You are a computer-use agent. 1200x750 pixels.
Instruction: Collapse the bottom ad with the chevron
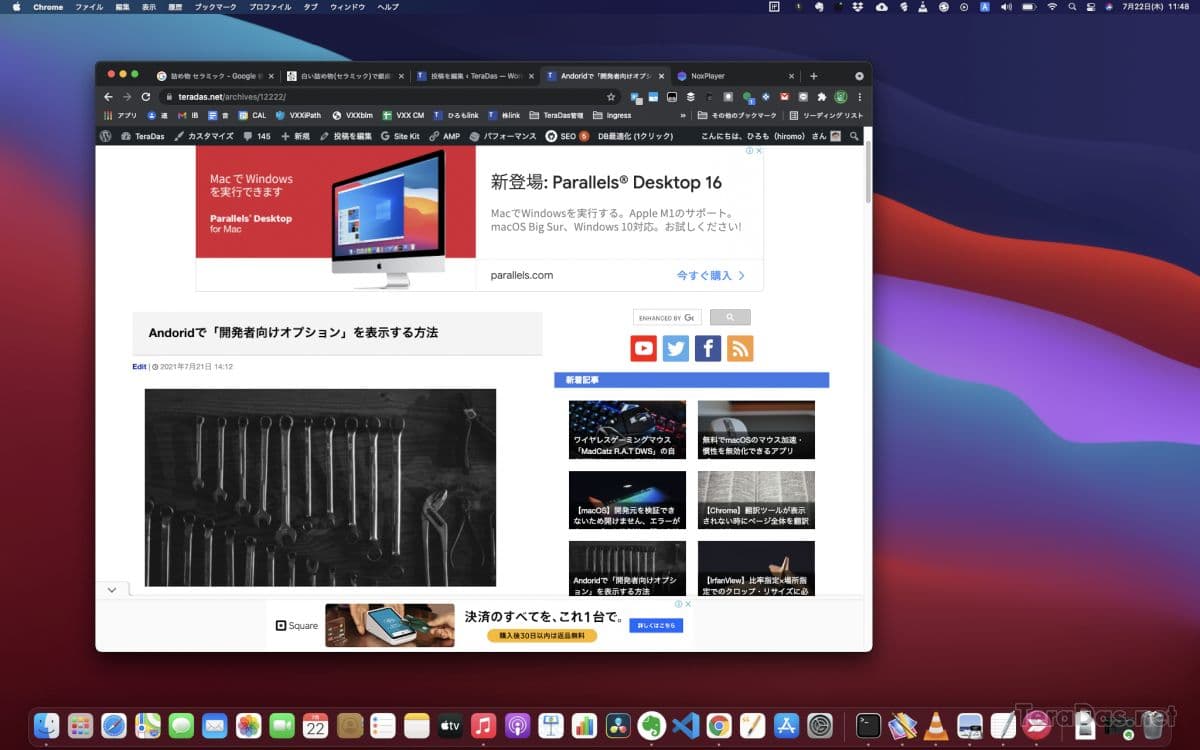(x=112, y=590)
